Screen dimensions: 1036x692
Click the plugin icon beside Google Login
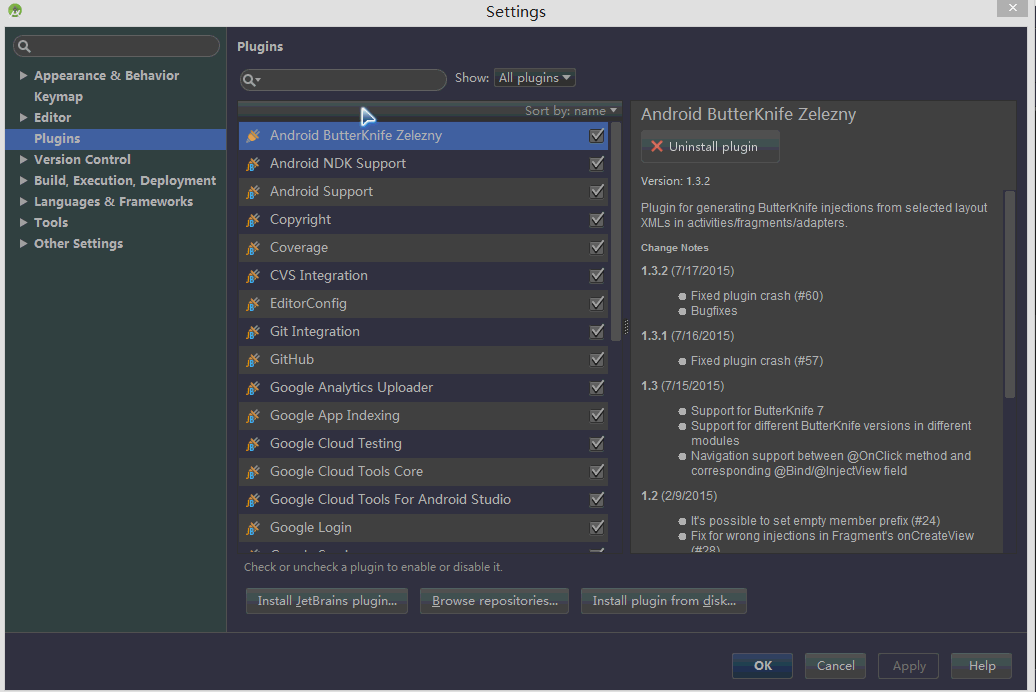click(253, 528)
